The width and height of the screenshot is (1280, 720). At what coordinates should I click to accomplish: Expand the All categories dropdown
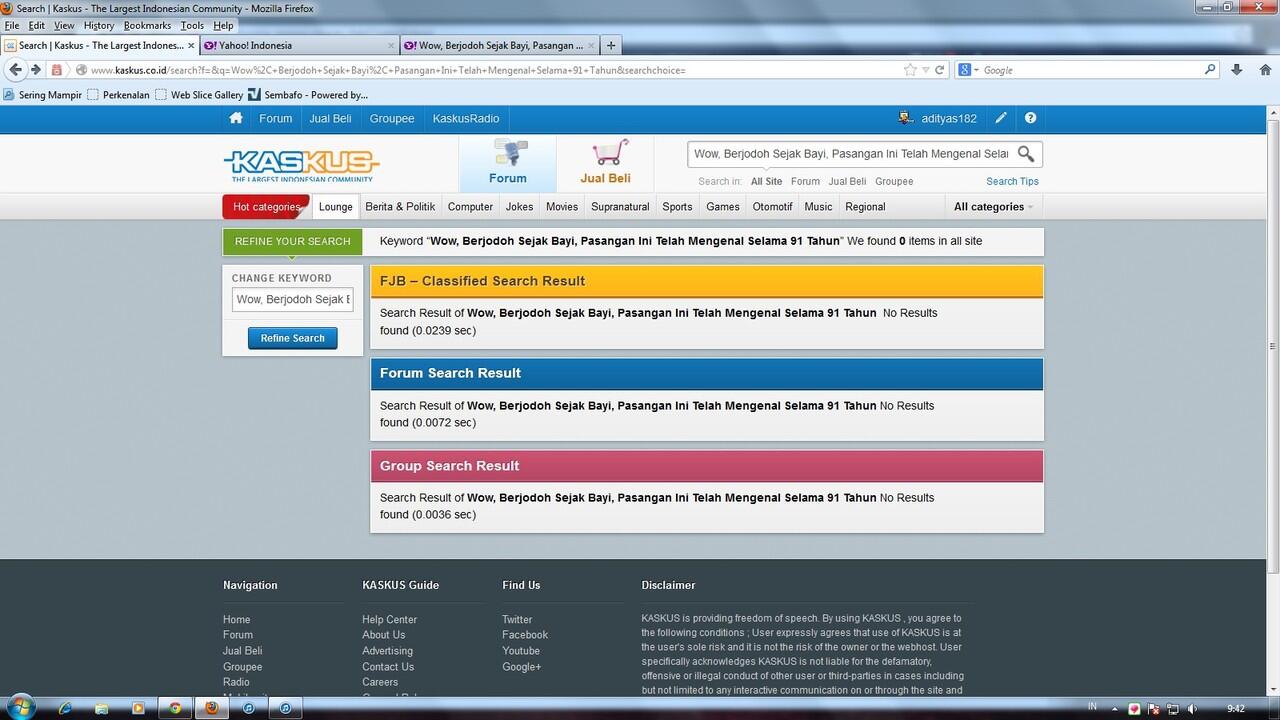point(992,207)
